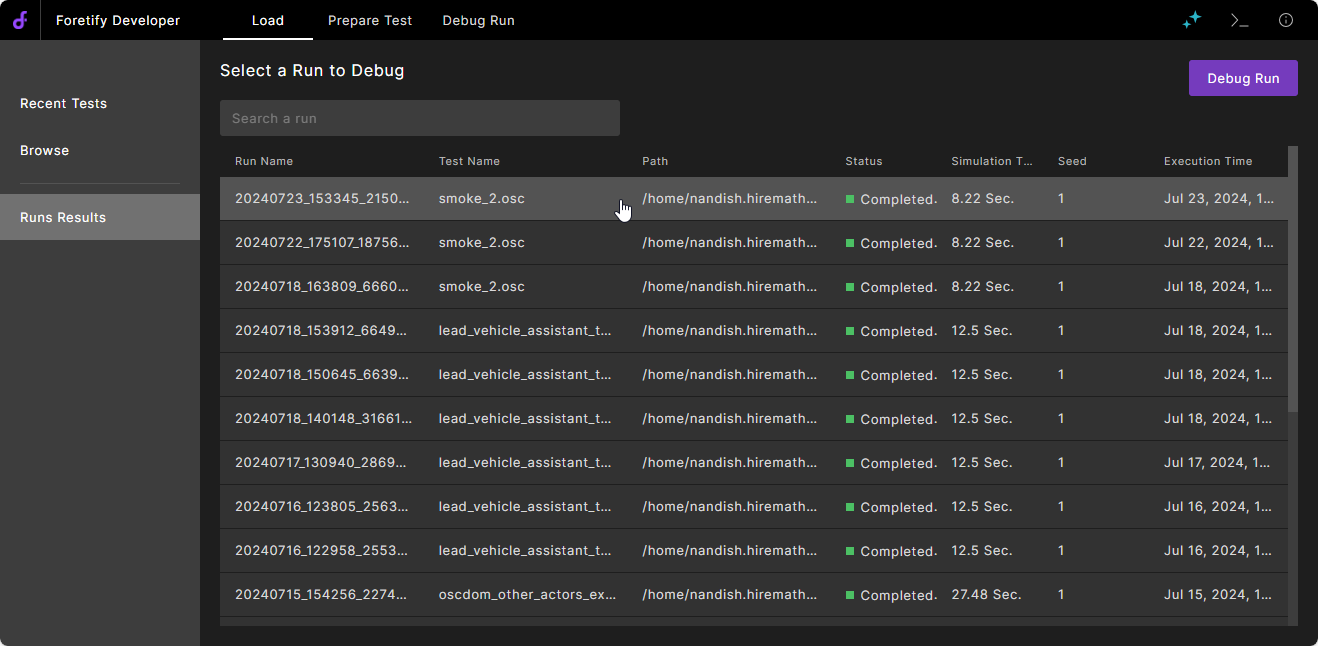The width and height of the screenshot is (1318, 646).
Task: Sort by Execution Time column header
Action: pos(1207,161)
